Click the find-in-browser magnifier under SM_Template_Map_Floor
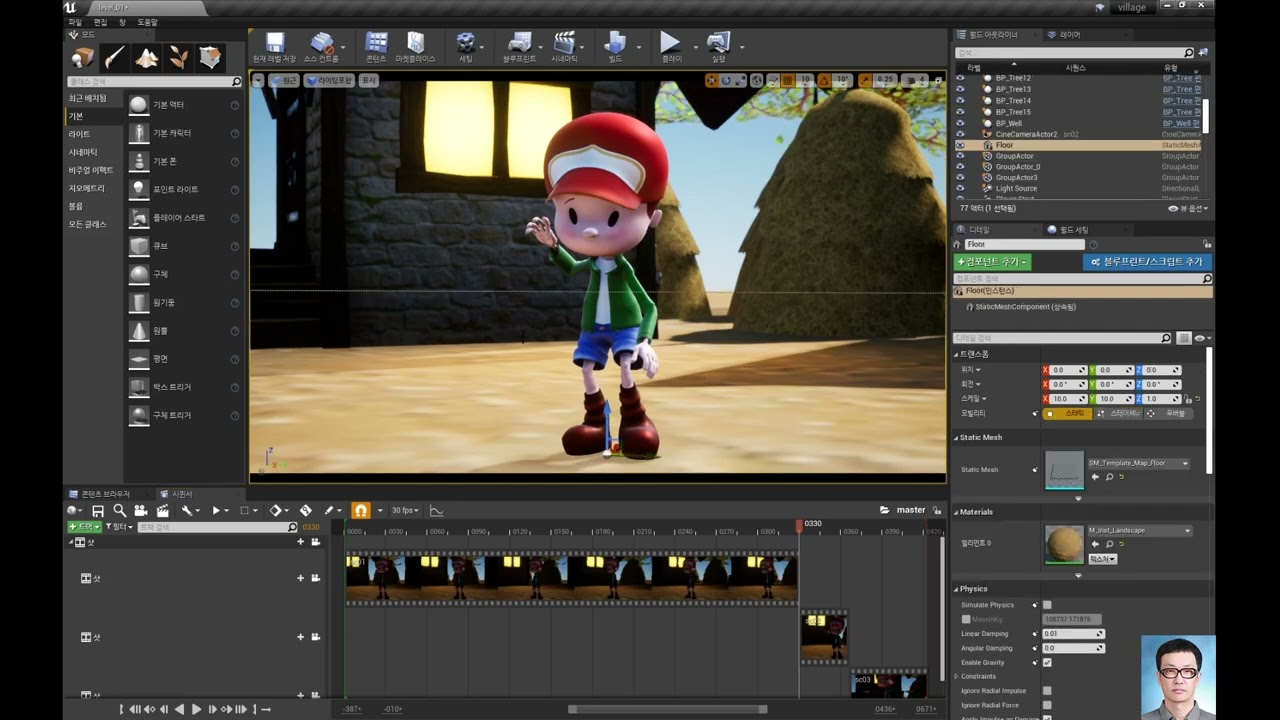 coord(1109,477)
